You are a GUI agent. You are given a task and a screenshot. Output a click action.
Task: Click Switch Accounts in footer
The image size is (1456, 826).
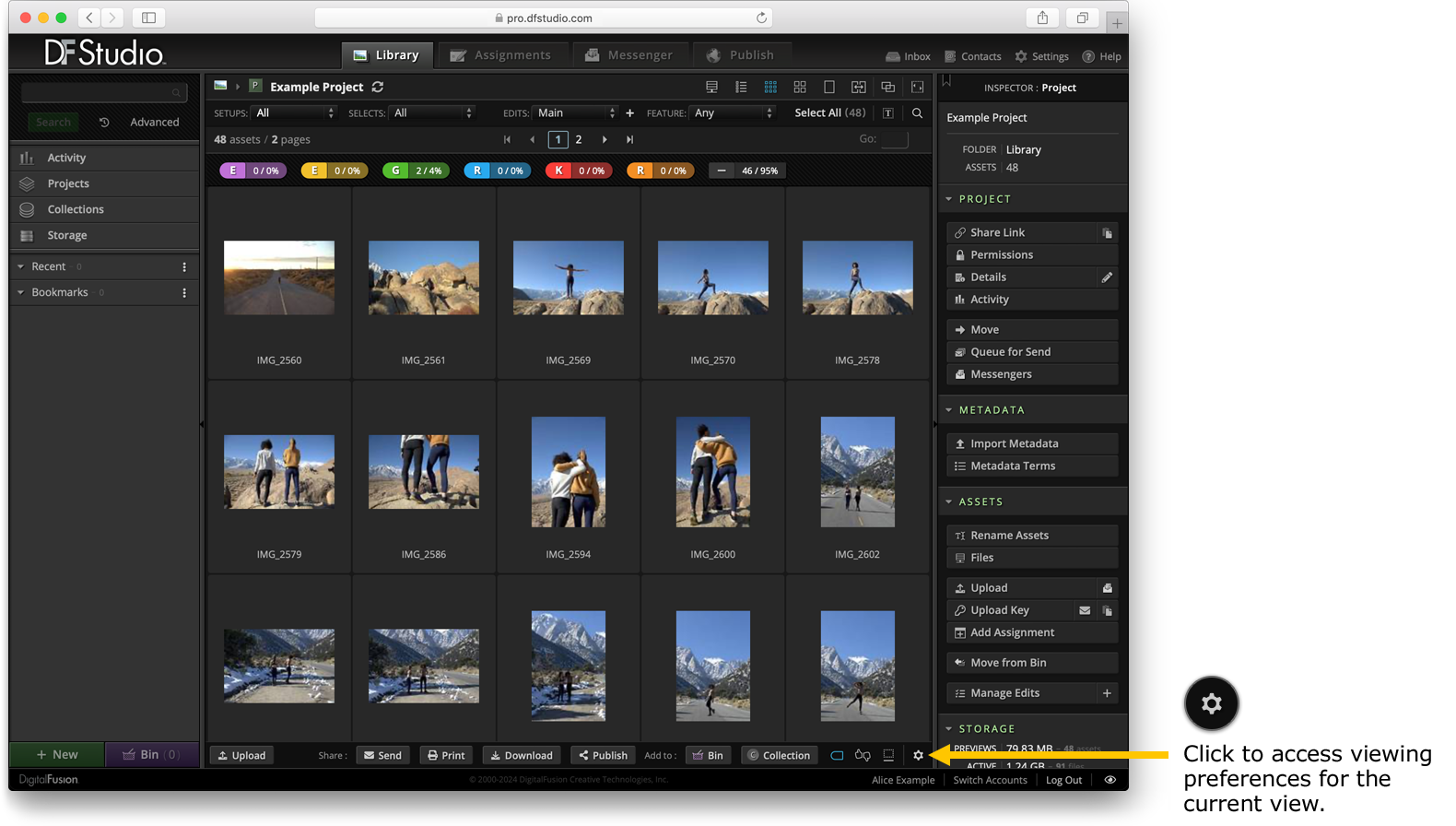990,780
